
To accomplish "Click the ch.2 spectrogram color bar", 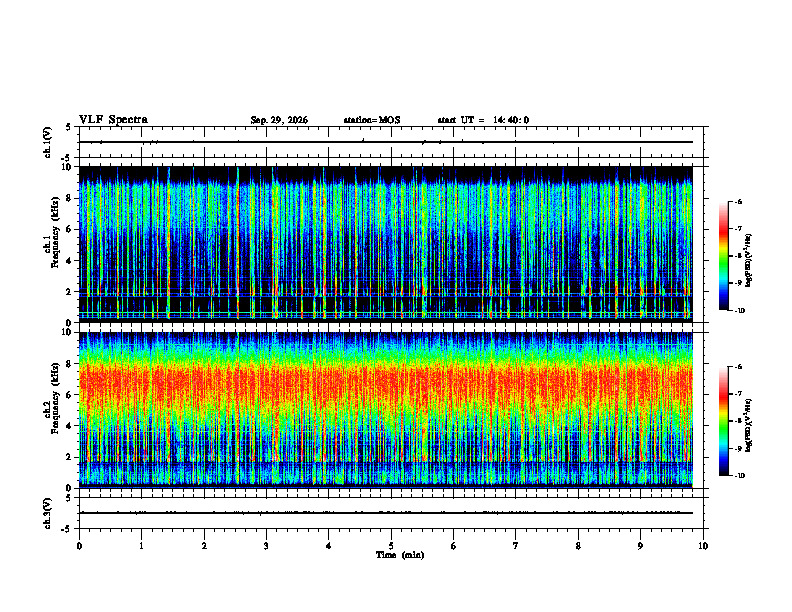I will (x=723, y=421).
